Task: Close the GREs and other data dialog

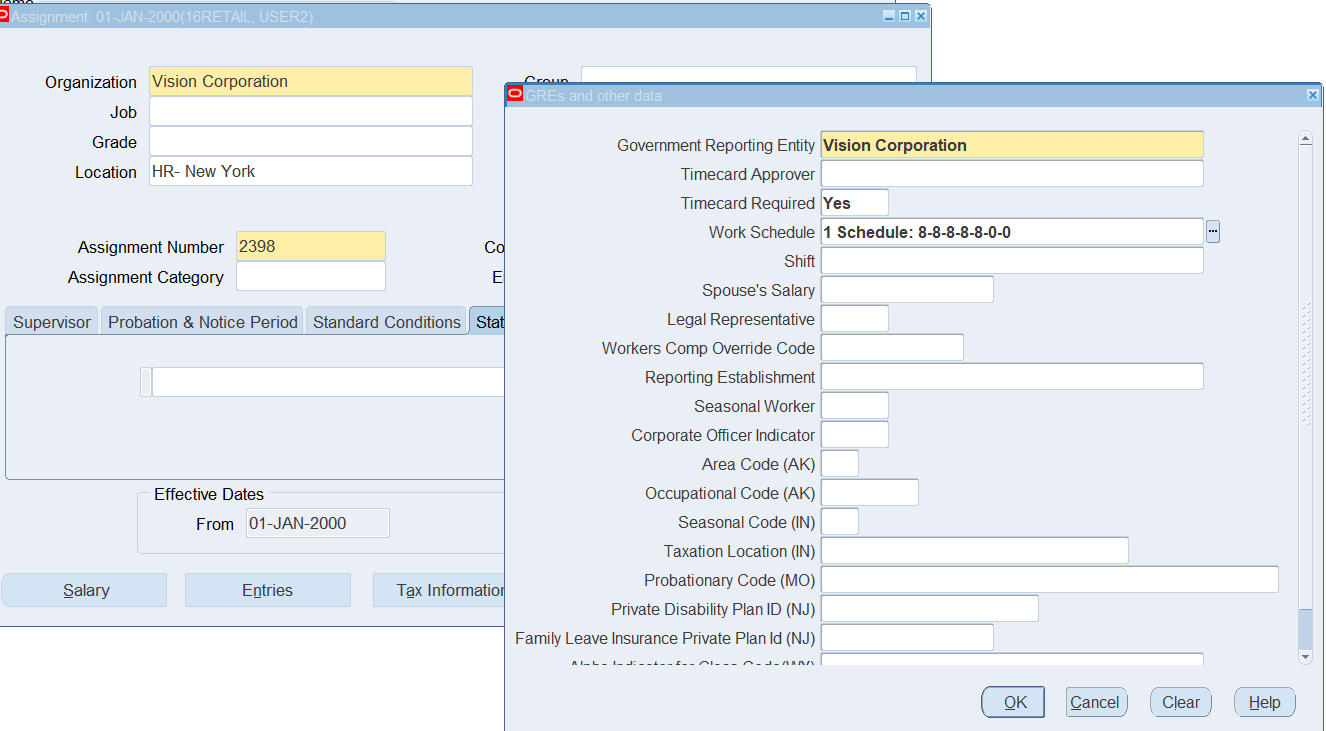Action: click(x=1312, y=95)
